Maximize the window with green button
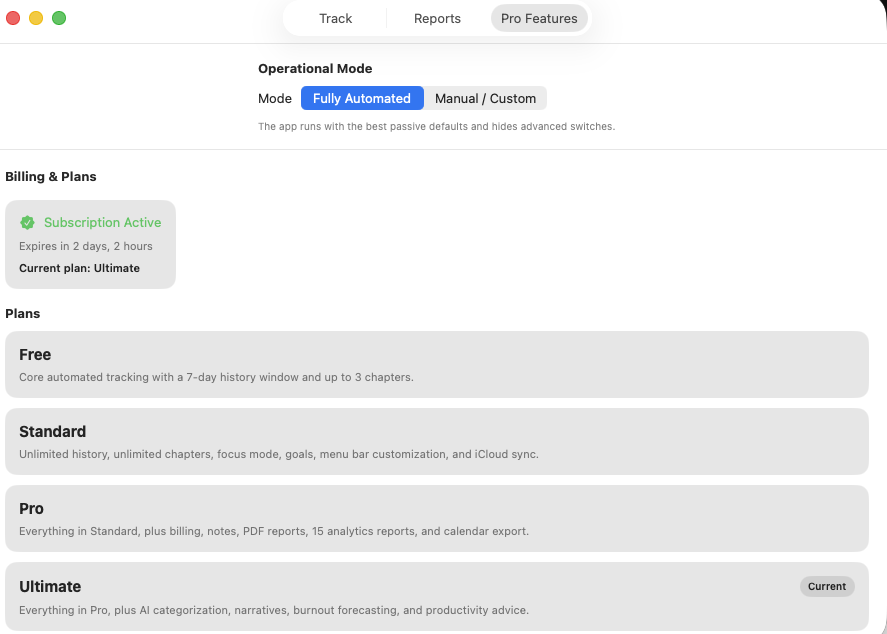Viewport: 887px width, 634px height. pos(59,18)
